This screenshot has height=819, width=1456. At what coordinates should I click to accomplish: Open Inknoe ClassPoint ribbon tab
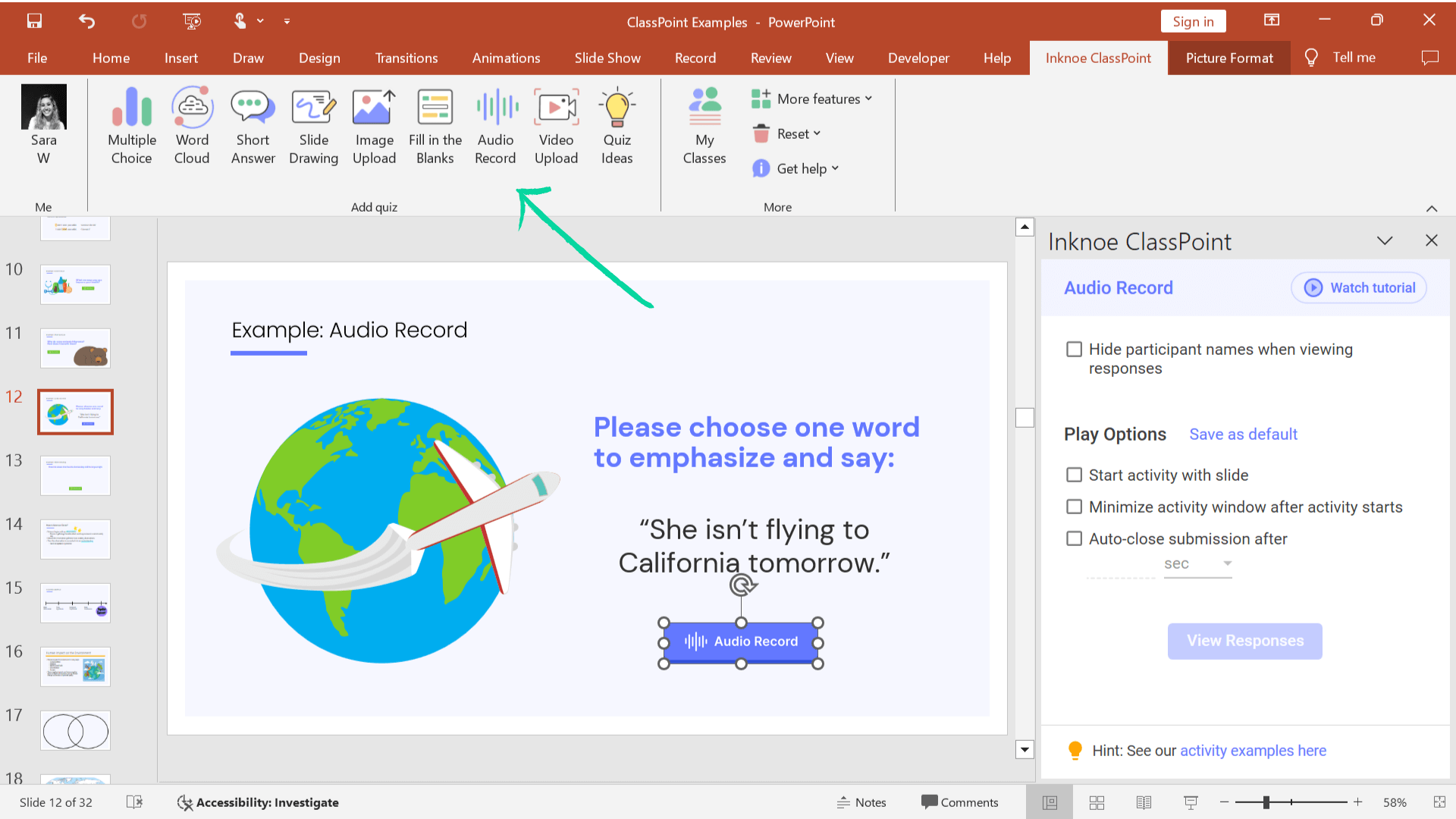point(1098,57)
